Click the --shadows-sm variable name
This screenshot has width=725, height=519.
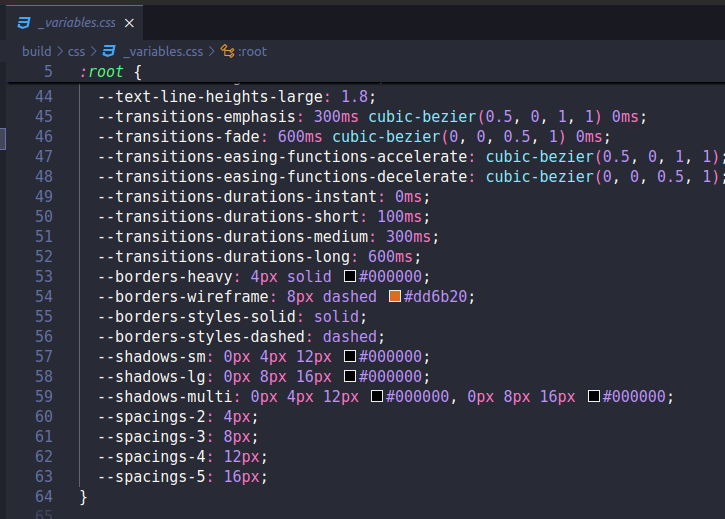click(152, 357)
